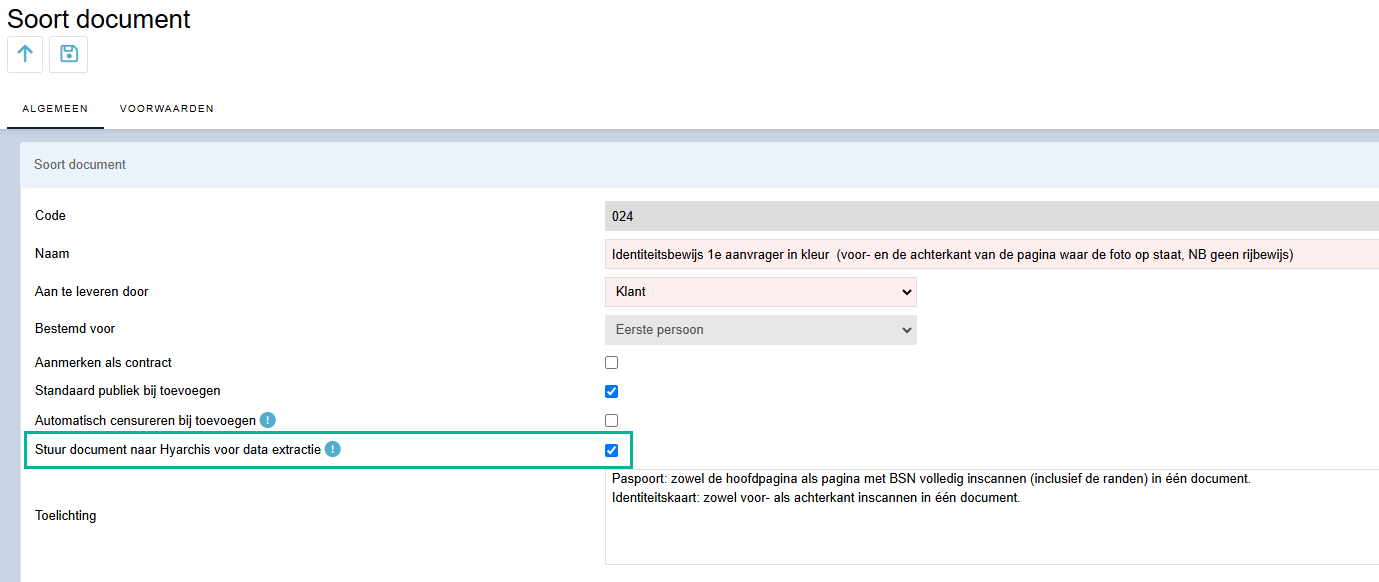The height and width of the screenshot is (582, 1379).
Task: Click the up arrow back icon
Action: coord(25,54)
